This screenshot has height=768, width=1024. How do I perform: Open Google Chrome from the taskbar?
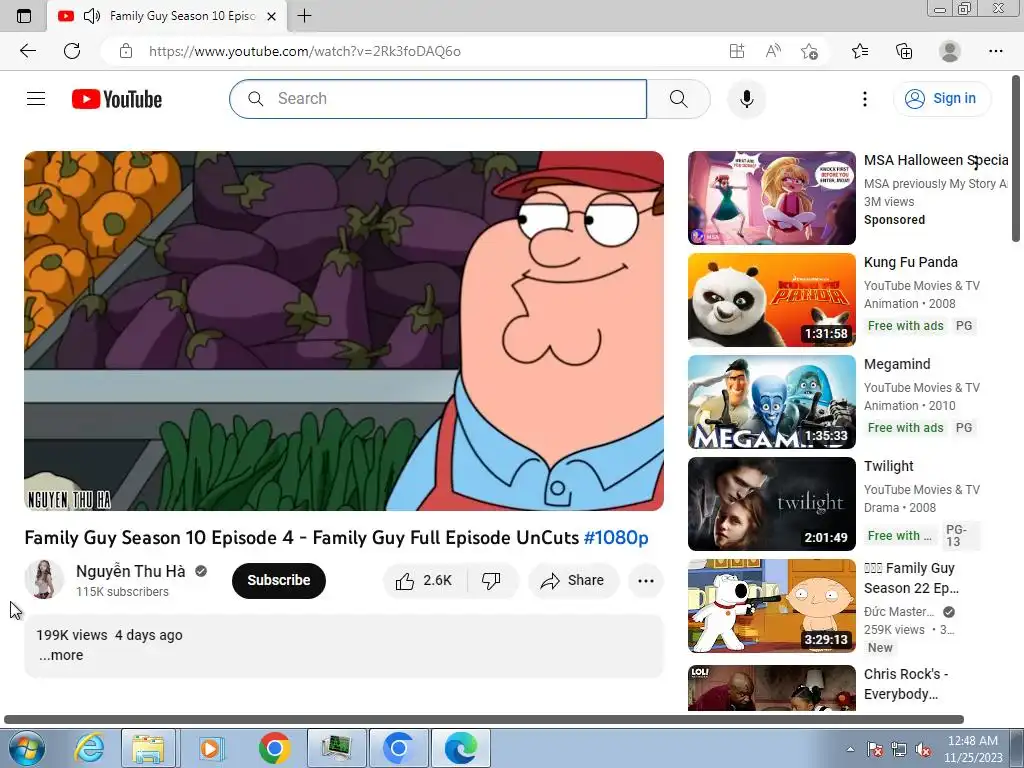click(x=274, y=748)
